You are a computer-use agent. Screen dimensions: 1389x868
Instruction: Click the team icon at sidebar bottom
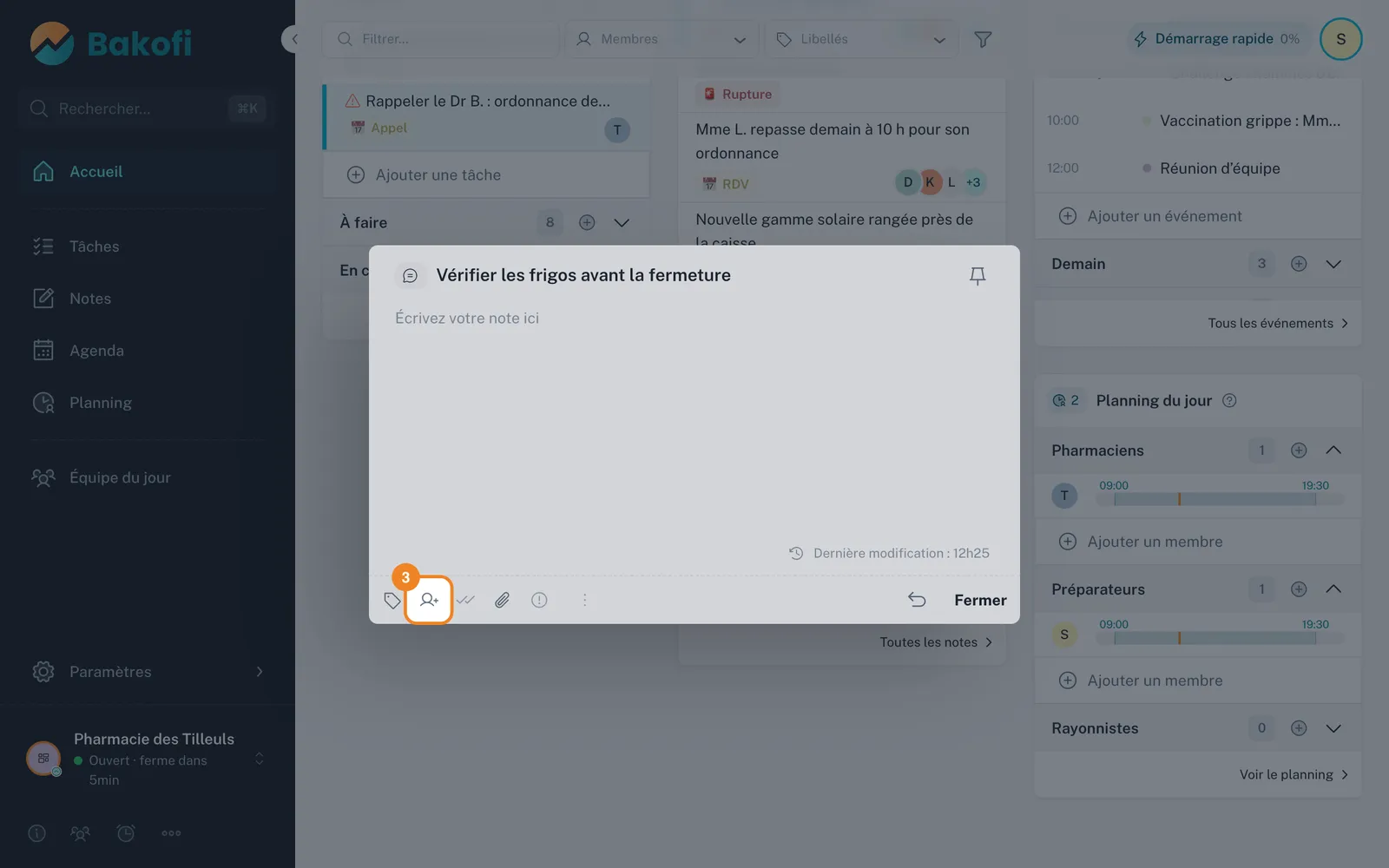pyautogui.click(x=80, y=833)
